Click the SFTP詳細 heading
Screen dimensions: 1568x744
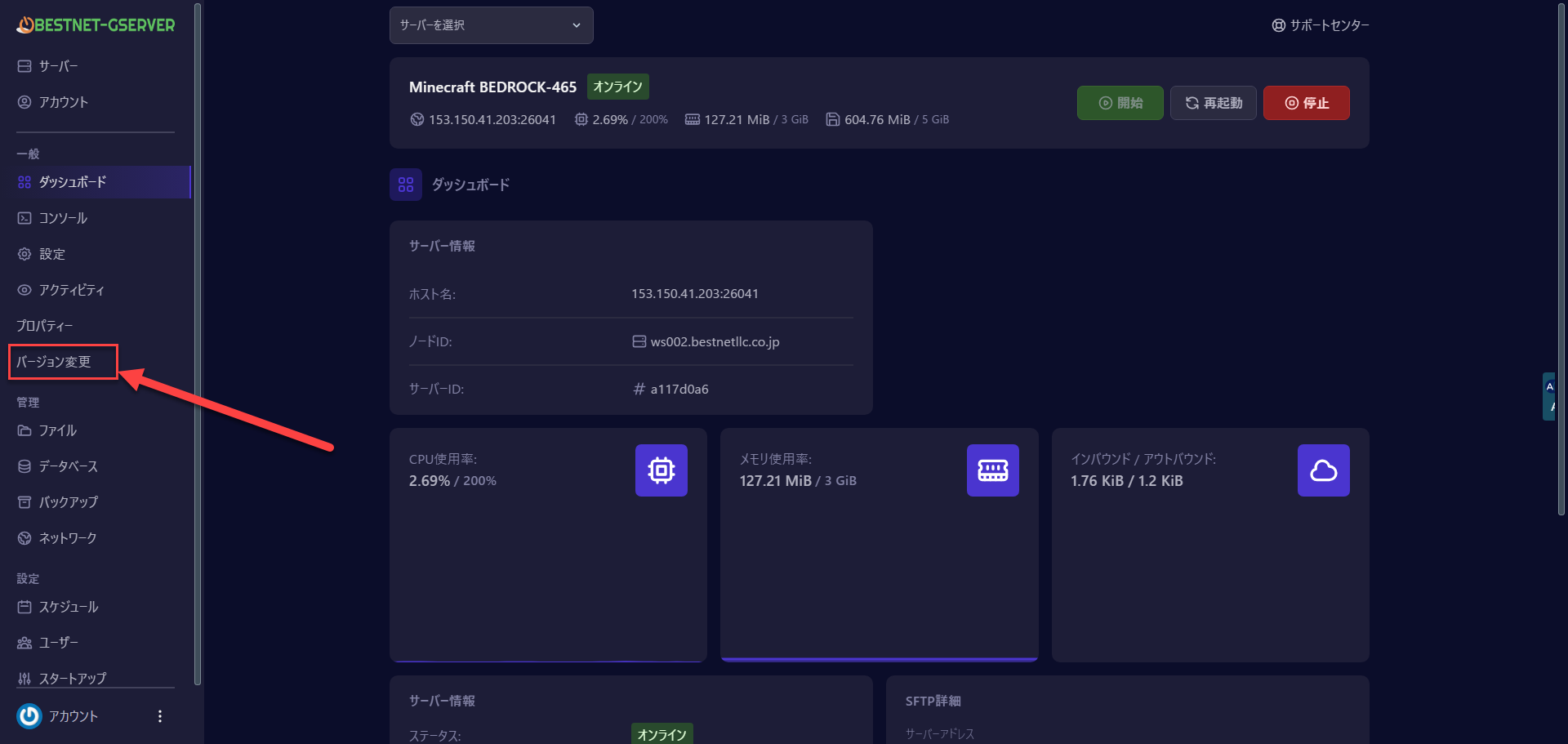tap(933, 701)
